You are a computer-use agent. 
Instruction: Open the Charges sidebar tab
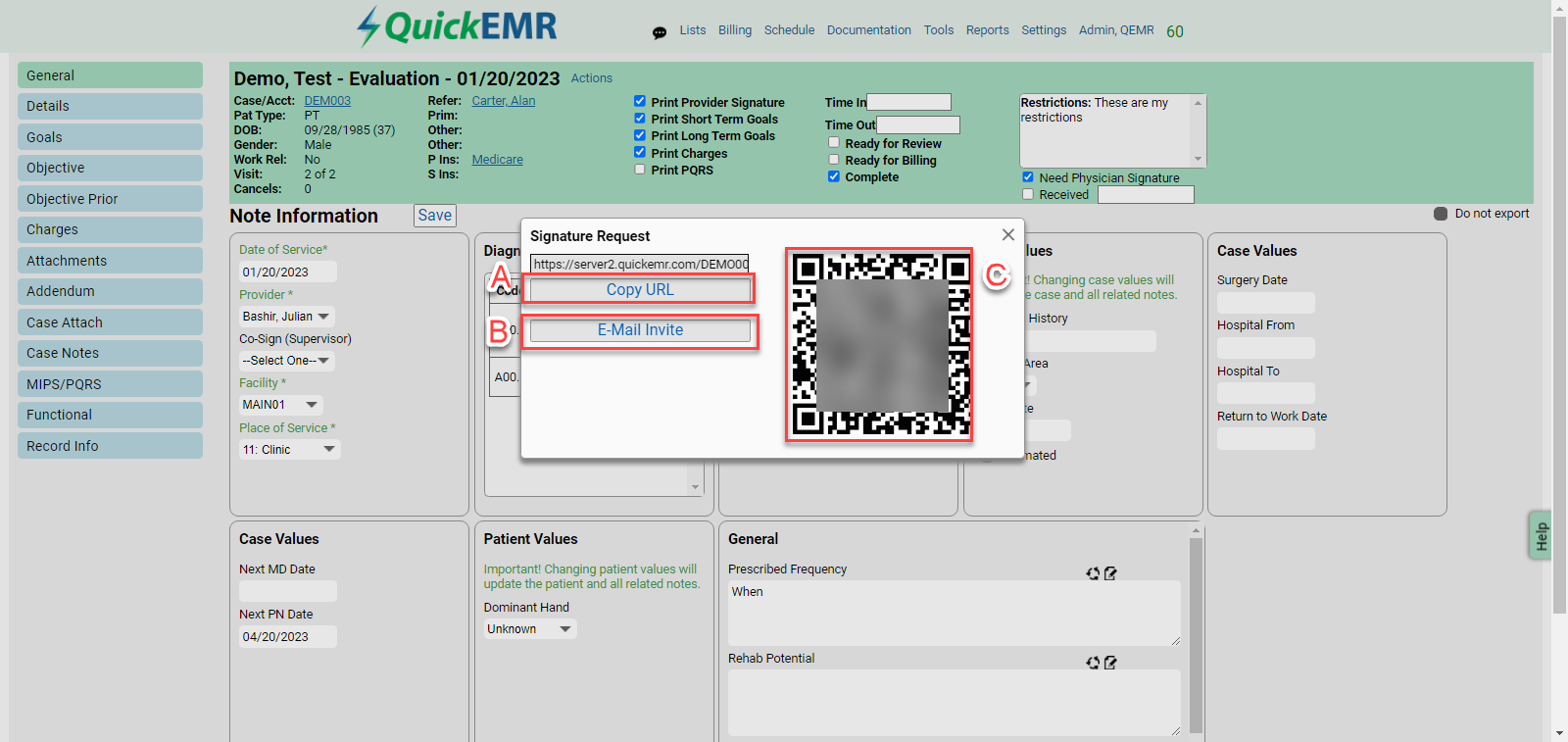110,229
